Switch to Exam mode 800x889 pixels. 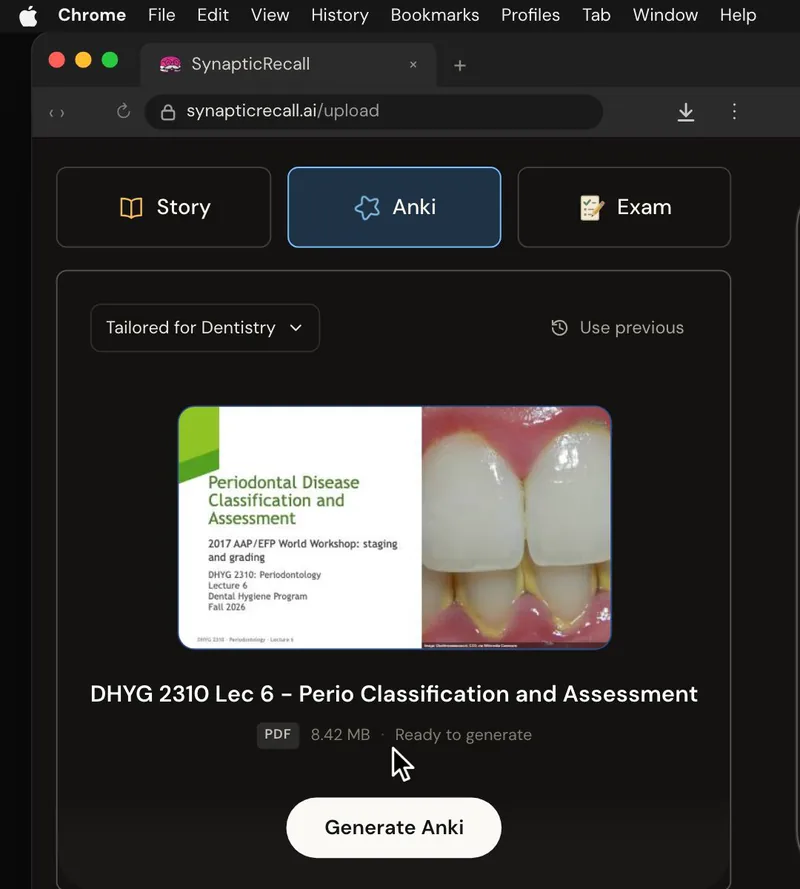pyautogui.click(x=624, y=207)
